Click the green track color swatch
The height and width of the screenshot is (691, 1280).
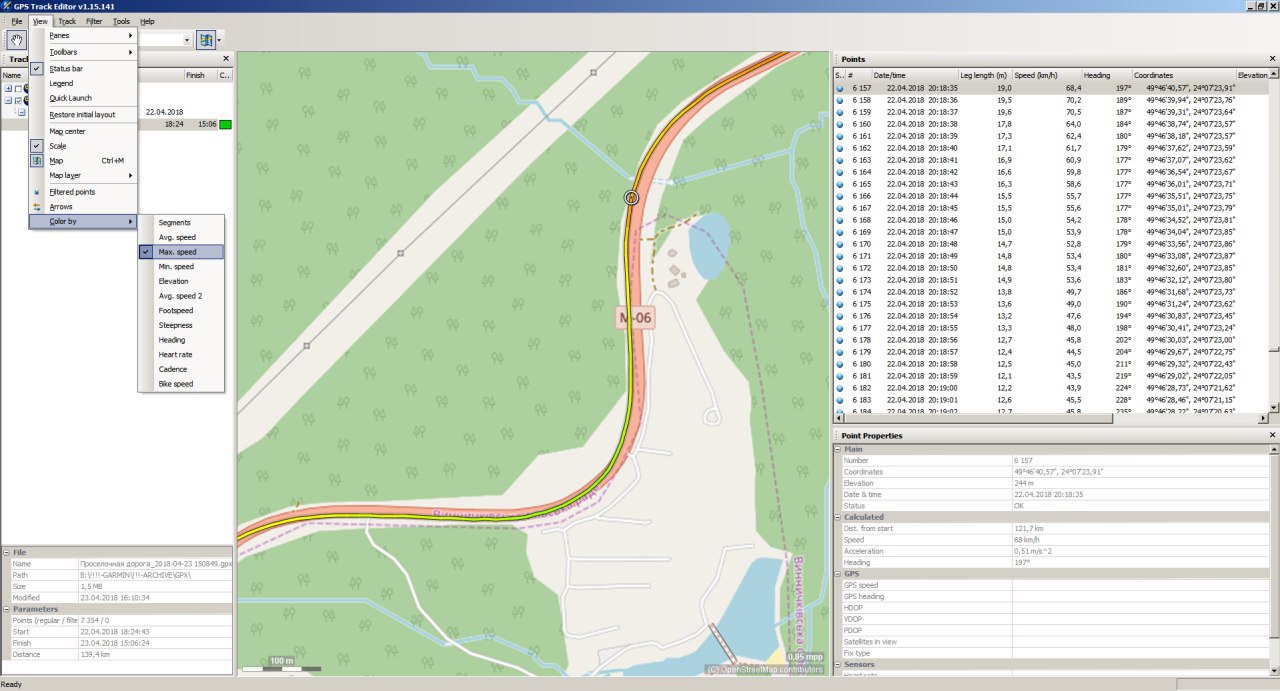pyautogui.click(x=226, y=124)
